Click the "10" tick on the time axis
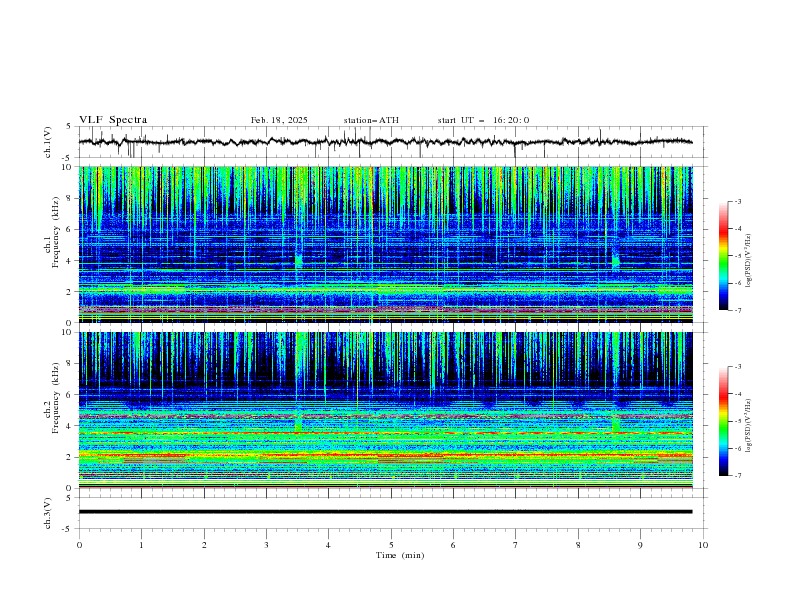This screenshot has width=792, height=612. (x=703, y=545)
